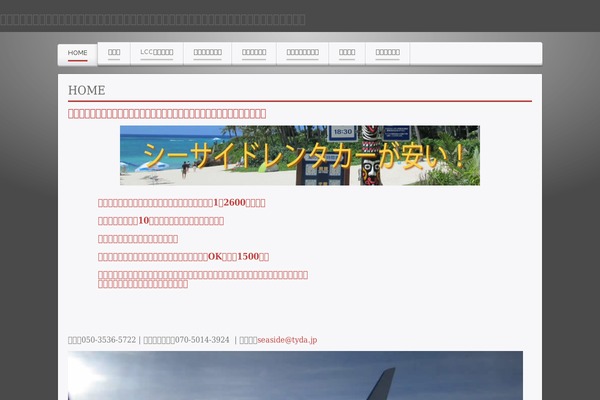This screenshot has height=400, width=600.
Task: Click the HOME page heading
Action: tap(86, 90)
